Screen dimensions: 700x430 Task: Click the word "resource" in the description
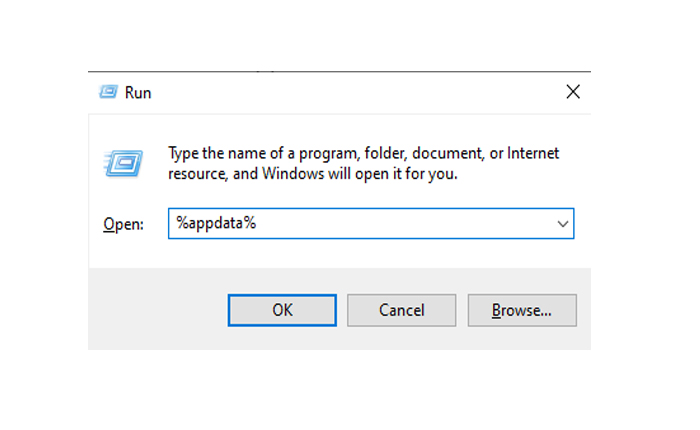(x=198, y=174)
